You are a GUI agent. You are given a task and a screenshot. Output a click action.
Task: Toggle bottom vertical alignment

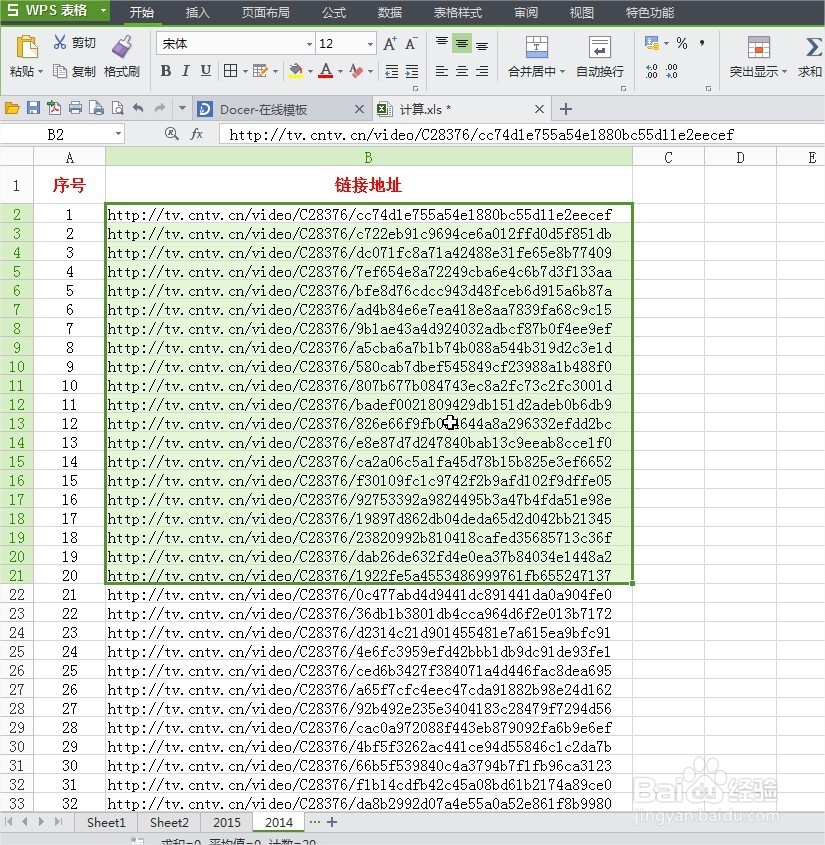point(482,45)
